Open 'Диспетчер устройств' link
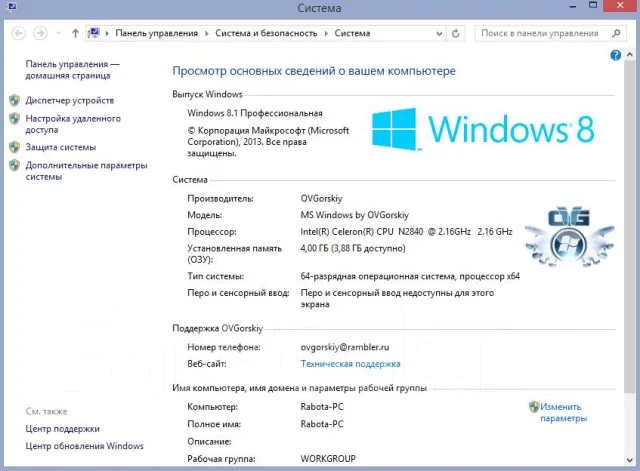Viewport: 640px width, 471px height. pyautogui.click(x=70, y=100)
